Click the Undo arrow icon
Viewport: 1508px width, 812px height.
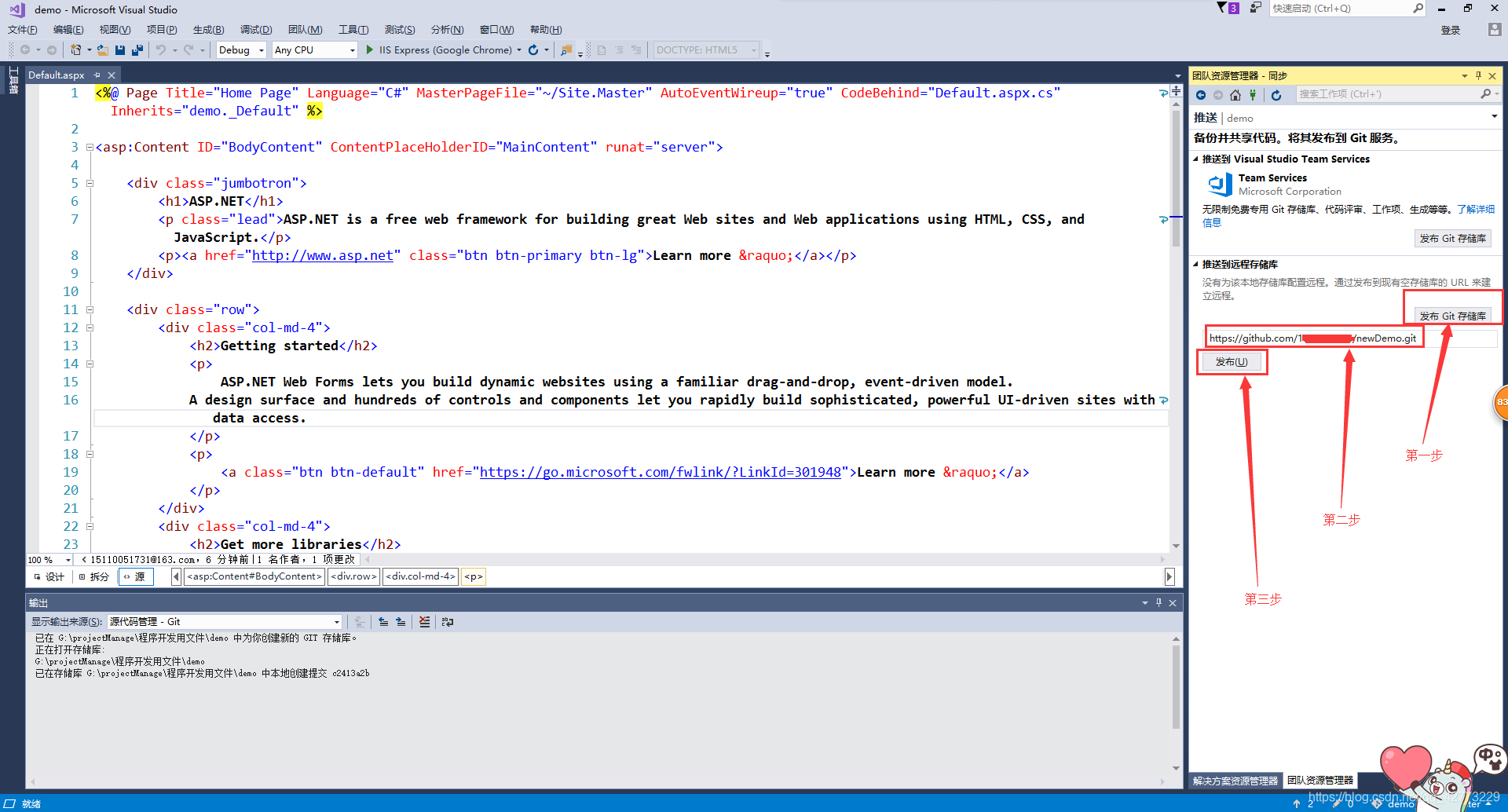(x=161, y=49)
